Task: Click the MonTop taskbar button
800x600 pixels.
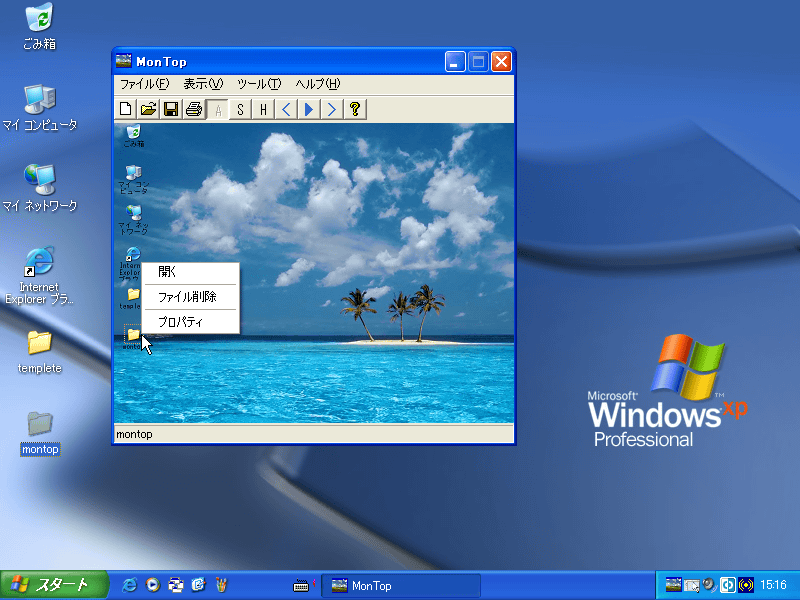Action: (x=401, y=586)
